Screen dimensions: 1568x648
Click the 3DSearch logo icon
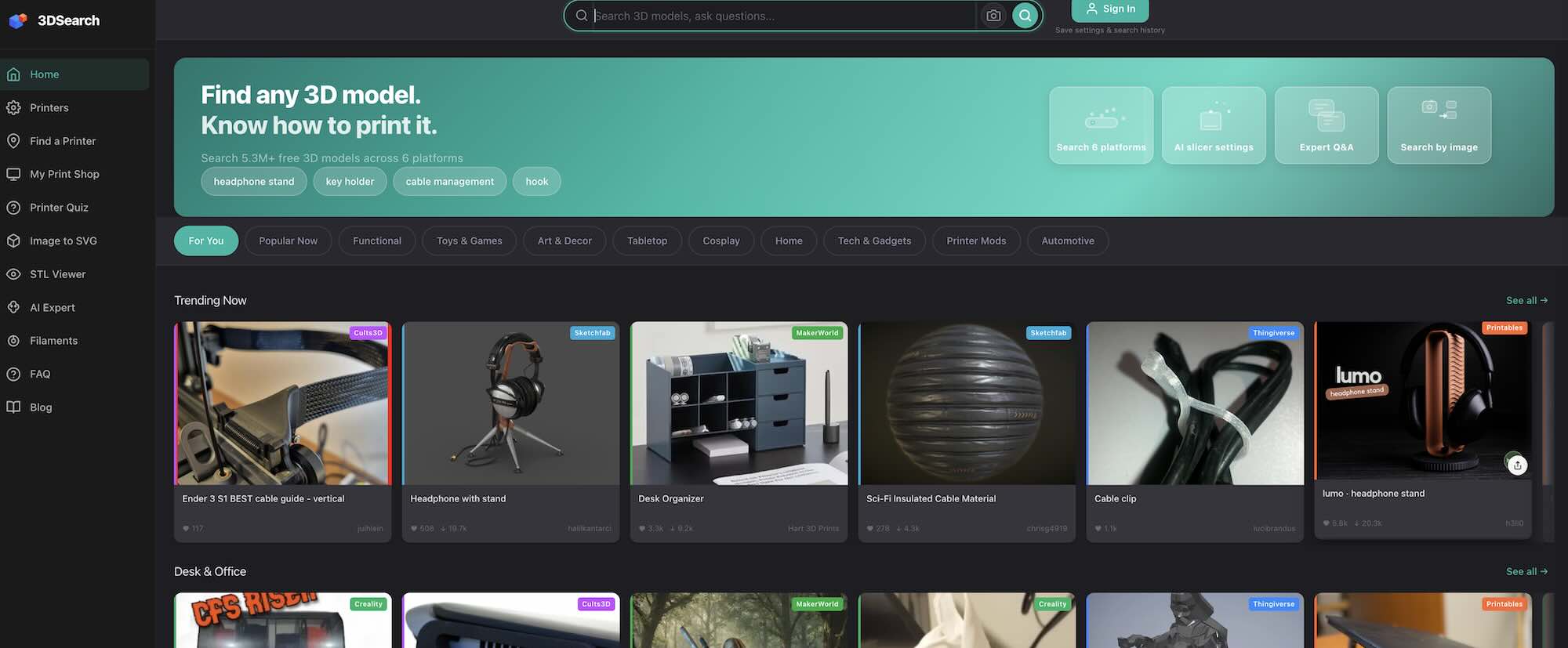18,20
